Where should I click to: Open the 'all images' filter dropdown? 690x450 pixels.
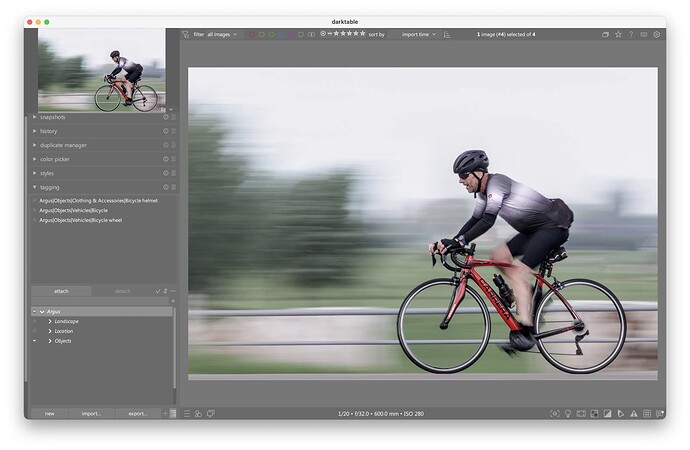222,34
